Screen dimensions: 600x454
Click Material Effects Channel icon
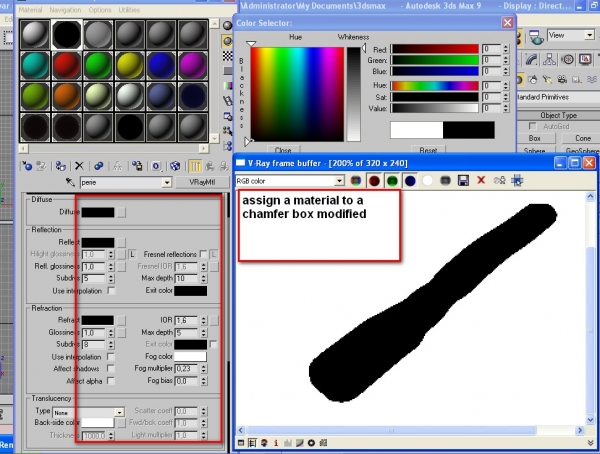156,166
